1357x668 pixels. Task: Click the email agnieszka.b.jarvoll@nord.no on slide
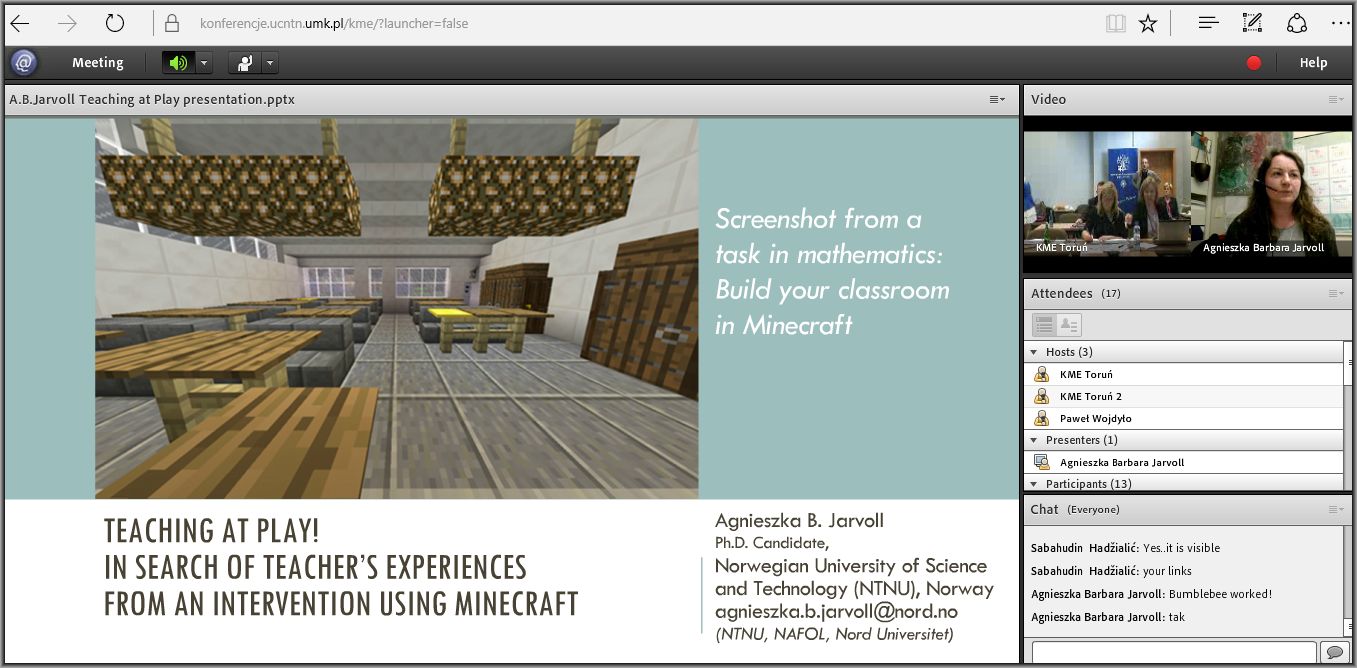(x=836, y=611)
